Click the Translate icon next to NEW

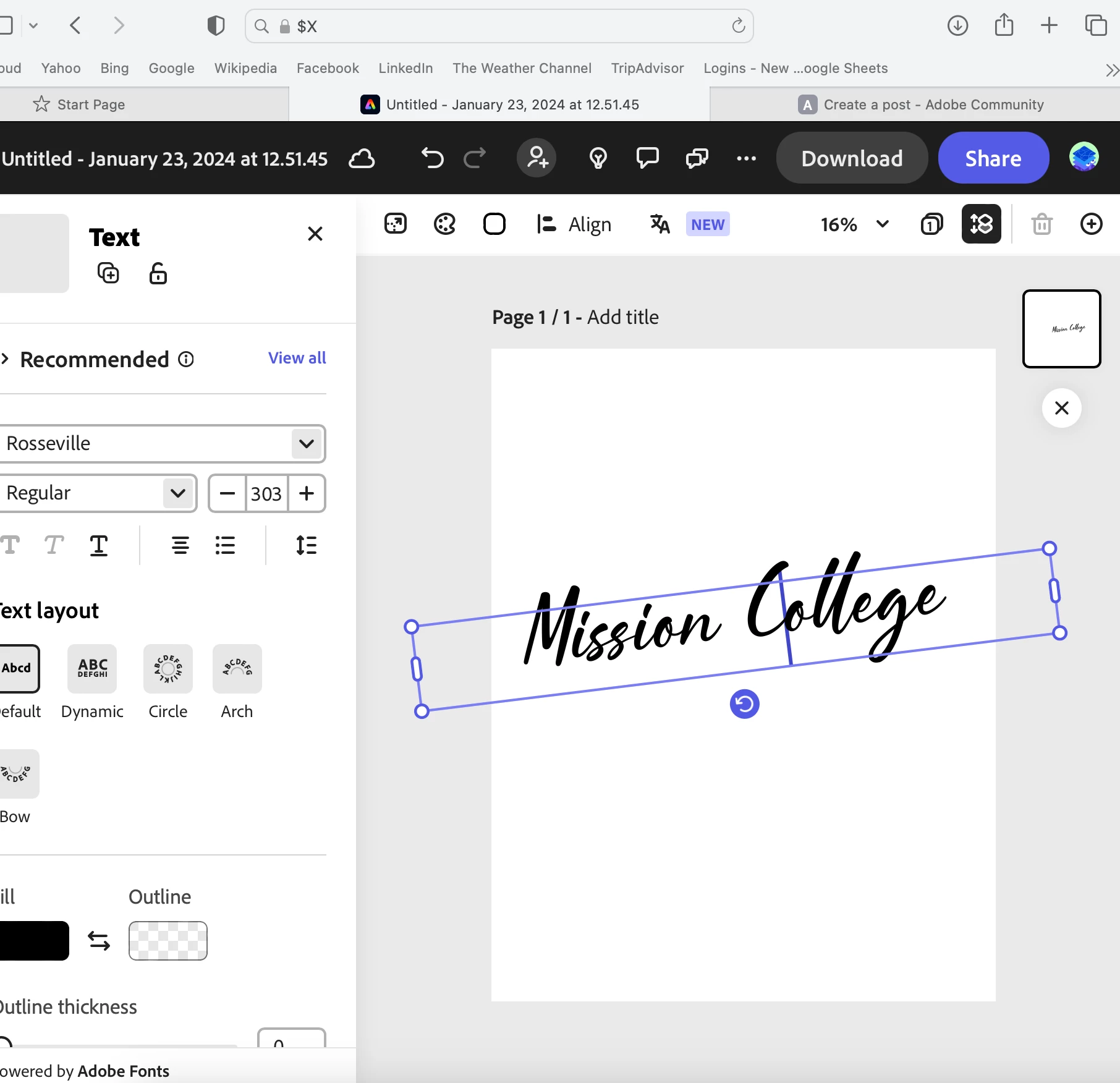coord(660,224)
